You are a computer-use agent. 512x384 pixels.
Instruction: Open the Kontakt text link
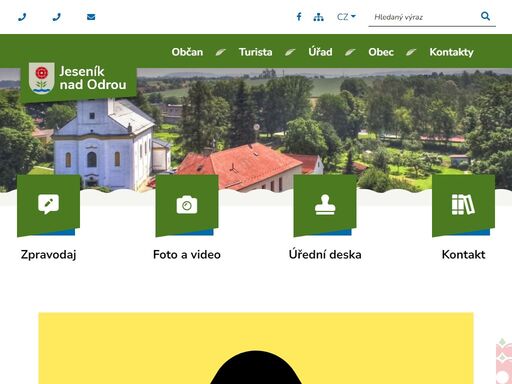463,255
